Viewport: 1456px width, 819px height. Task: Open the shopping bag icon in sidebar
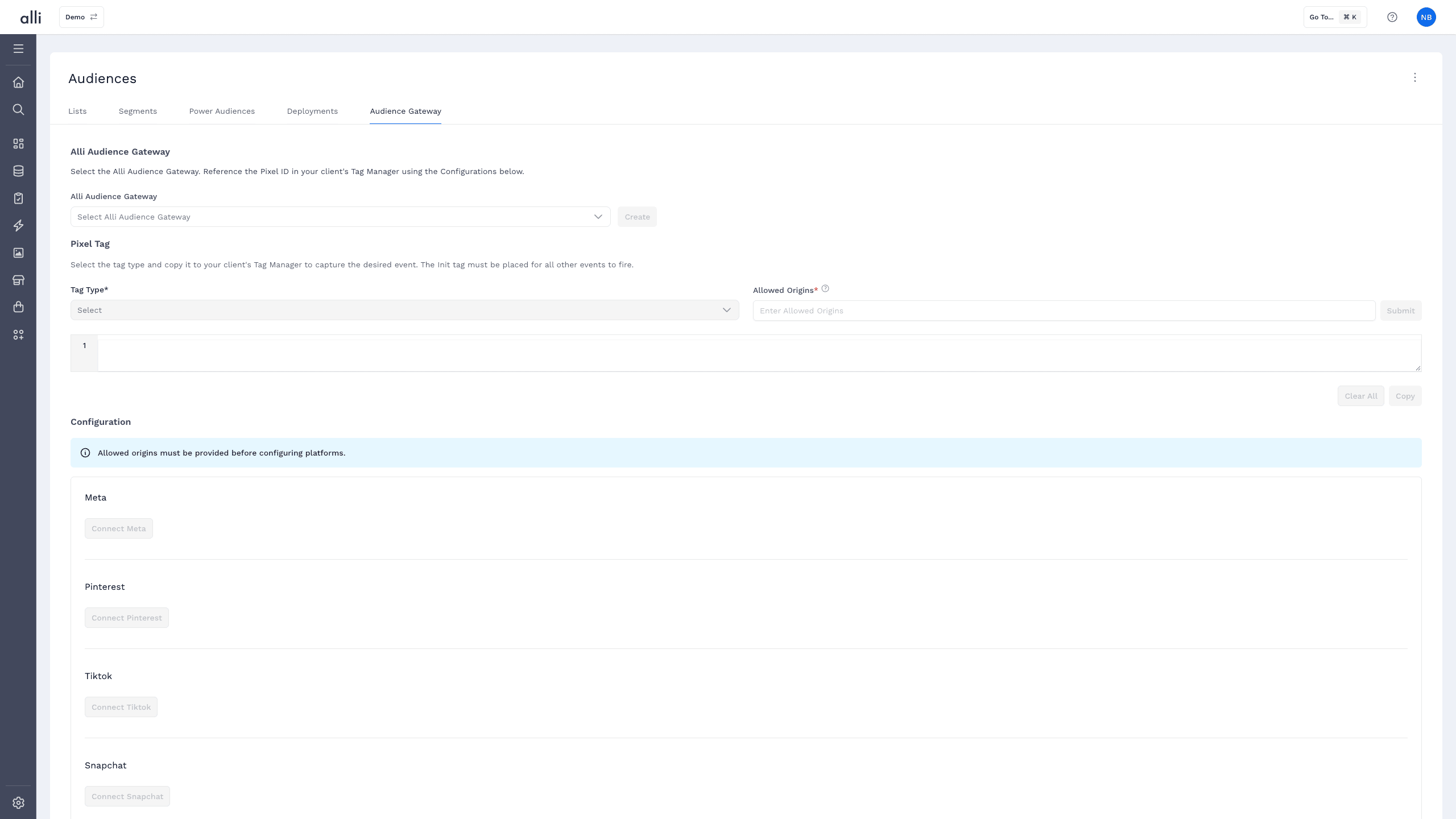point(18,307)
